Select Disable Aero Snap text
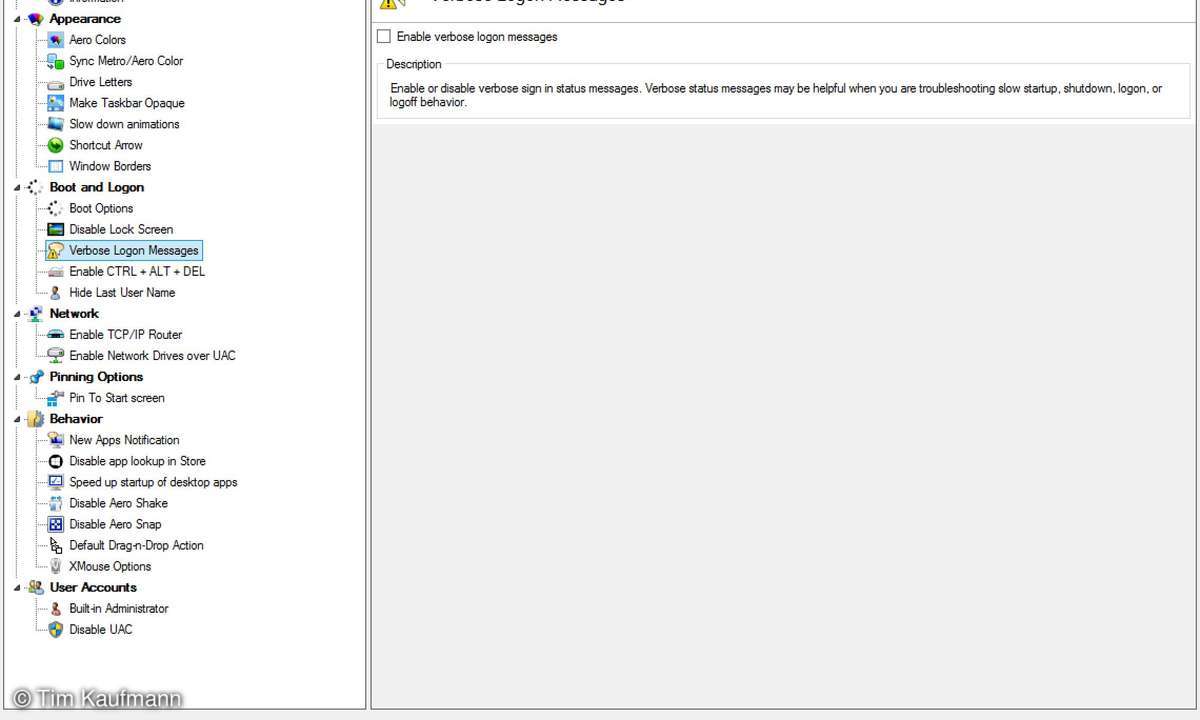This screenshot has width=1200, height=720. tap(115, 524)
